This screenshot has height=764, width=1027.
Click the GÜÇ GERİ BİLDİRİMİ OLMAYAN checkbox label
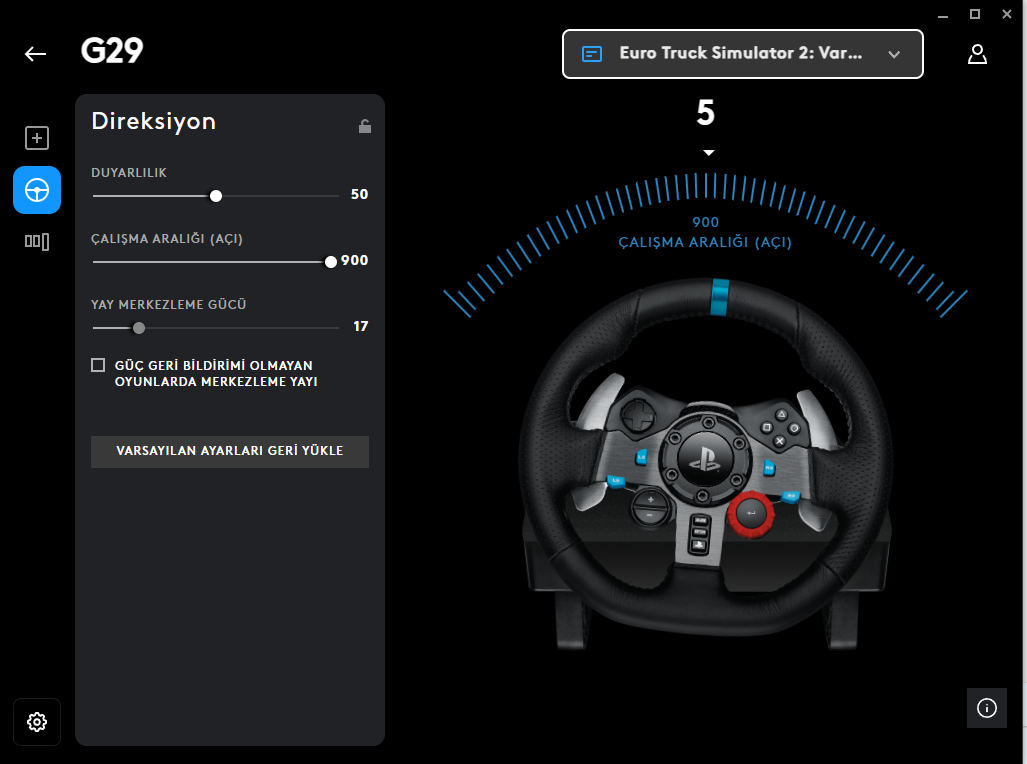[216, 373]
